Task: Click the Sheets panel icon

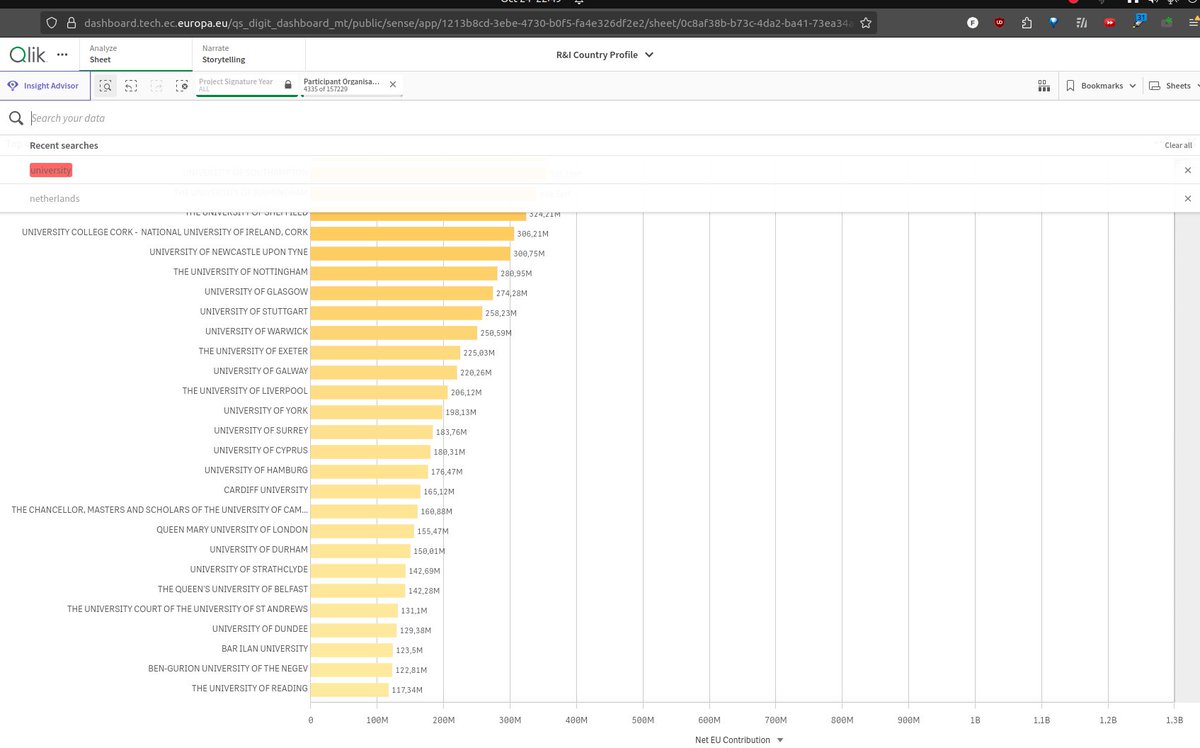Action: pyautogui.click(x=1154, y=86)
